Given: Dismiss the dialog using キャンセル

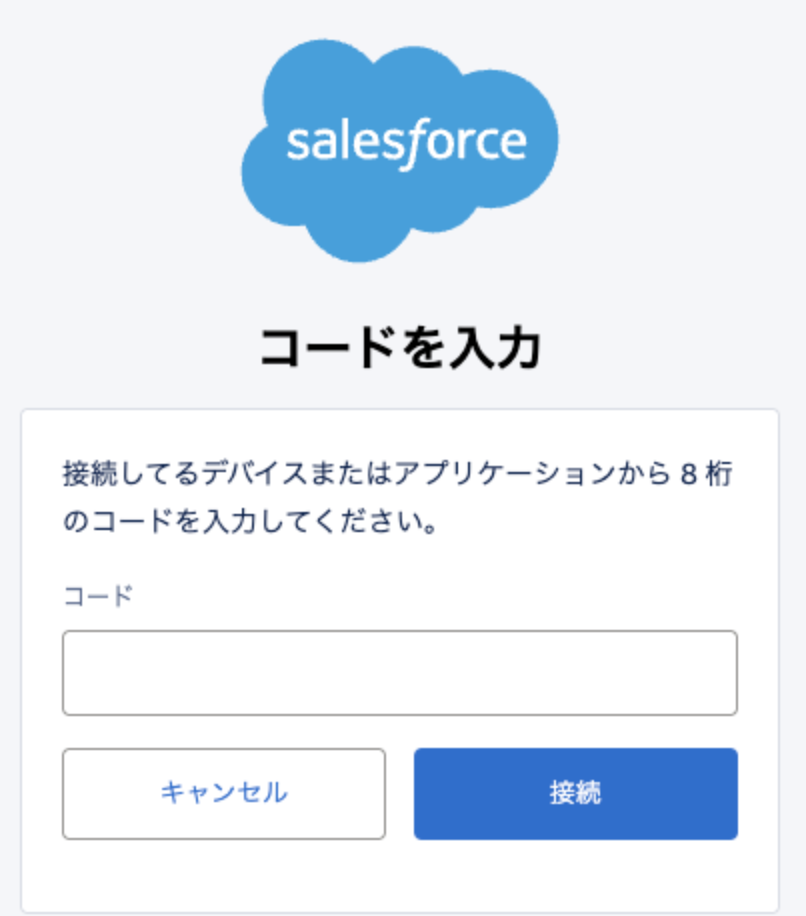Looking at the screenshot, I should [223, 793].
